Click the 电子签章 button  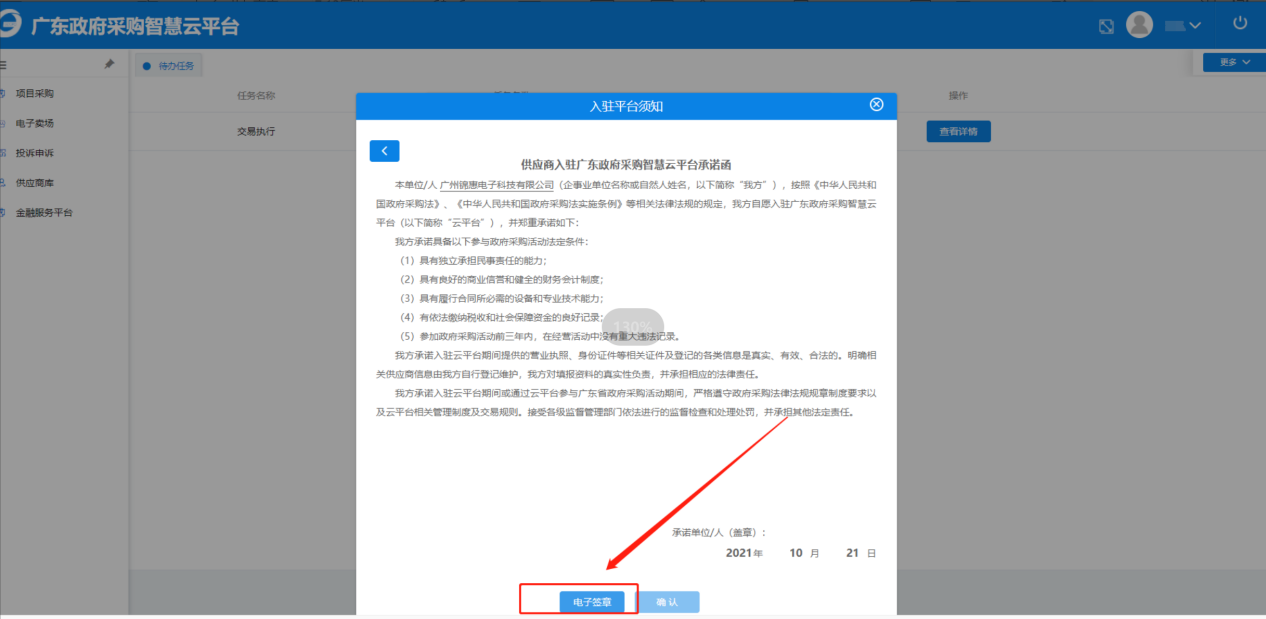[592, 602]
